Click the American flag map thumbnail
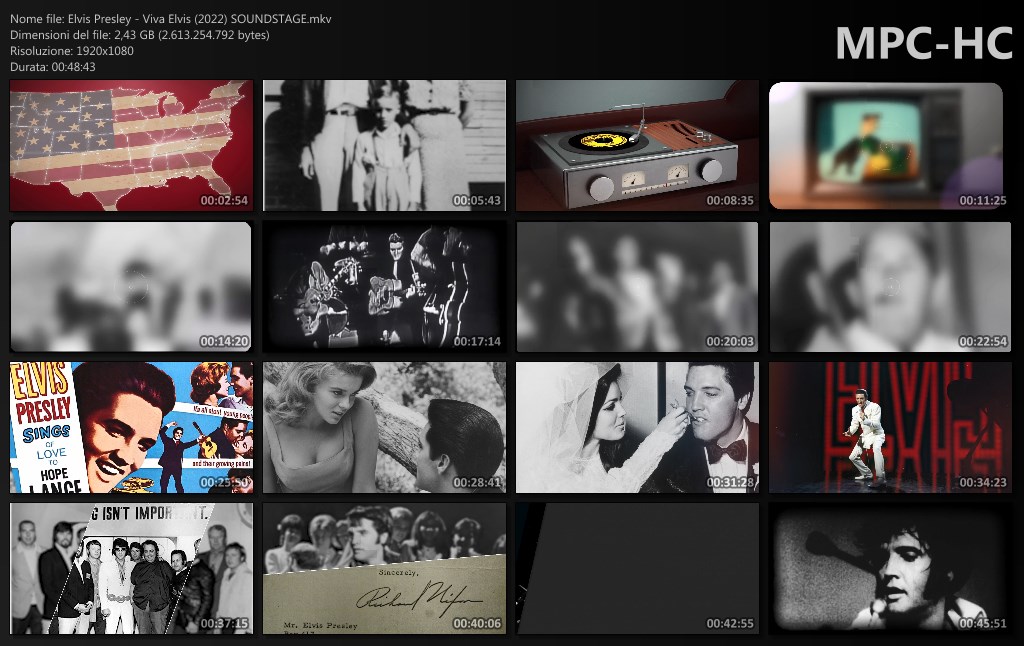This screenshot has height=646, width=1024. pos(131,146)
